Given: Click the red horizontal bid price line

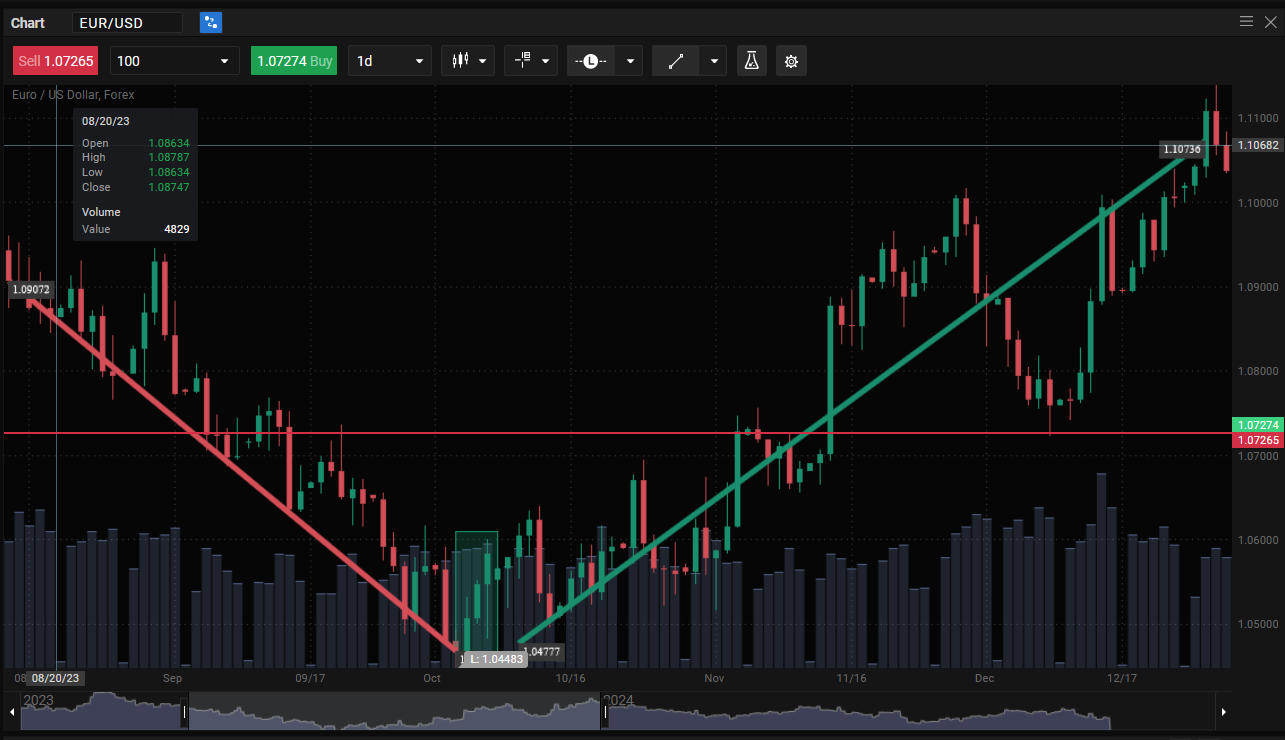Looking at the screenshot, I should click(618, 433).
